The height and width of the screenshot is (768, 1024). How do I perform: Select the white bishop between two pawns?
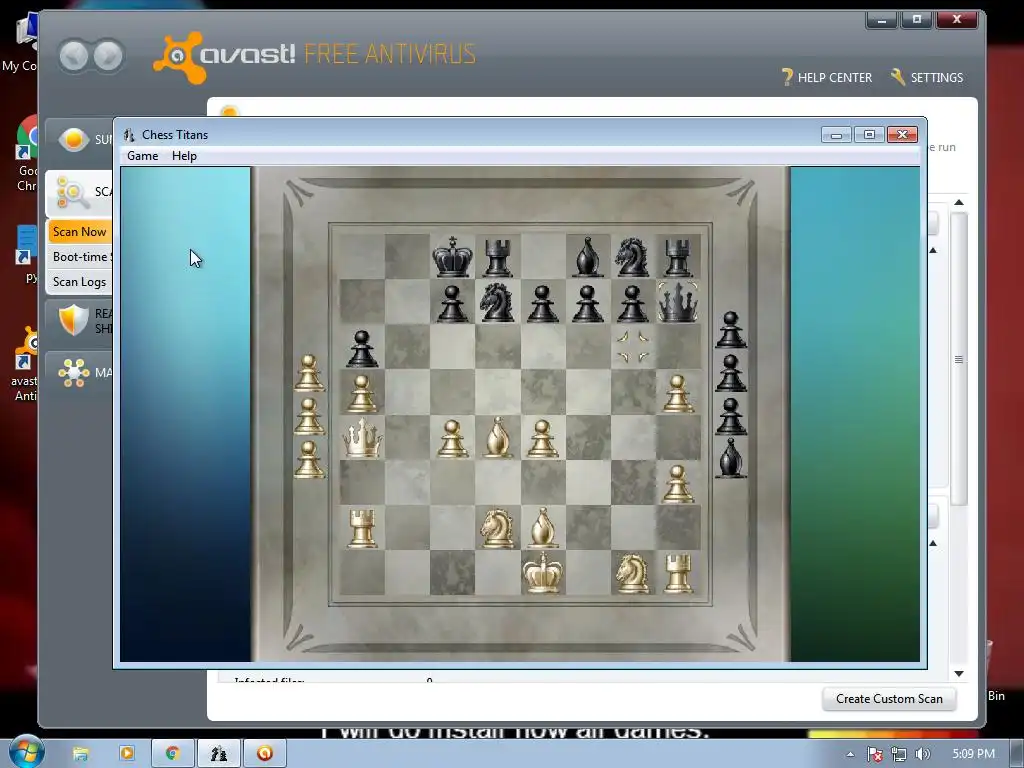pos(497,437)
